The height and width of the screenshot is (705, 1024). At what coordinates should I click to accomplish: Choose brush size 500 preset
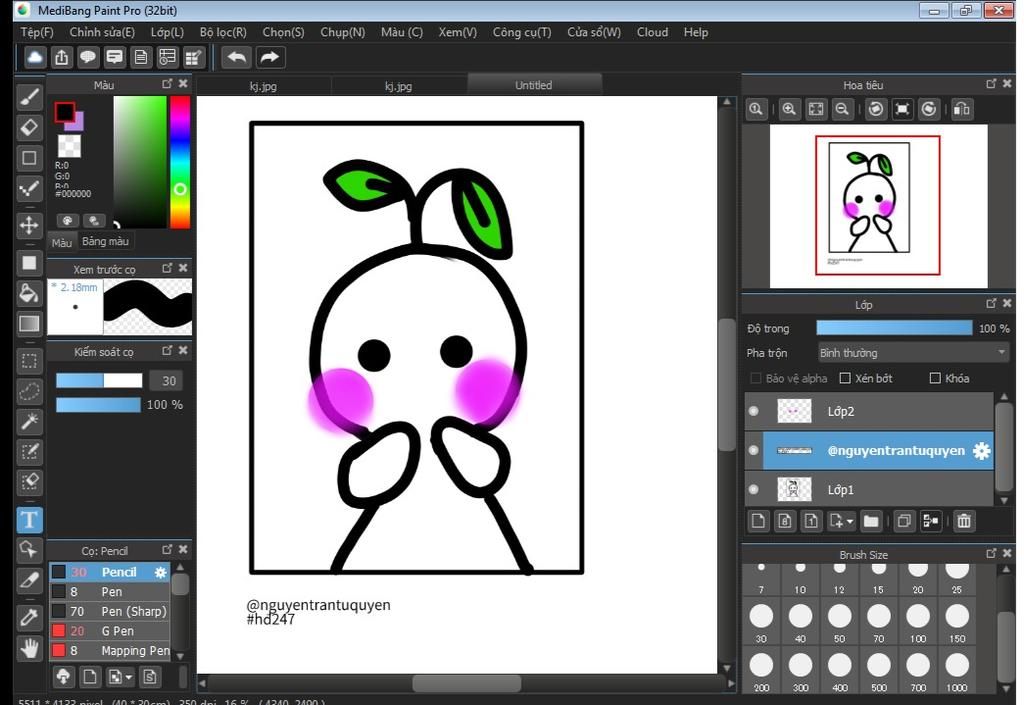[x=878, y=671]
